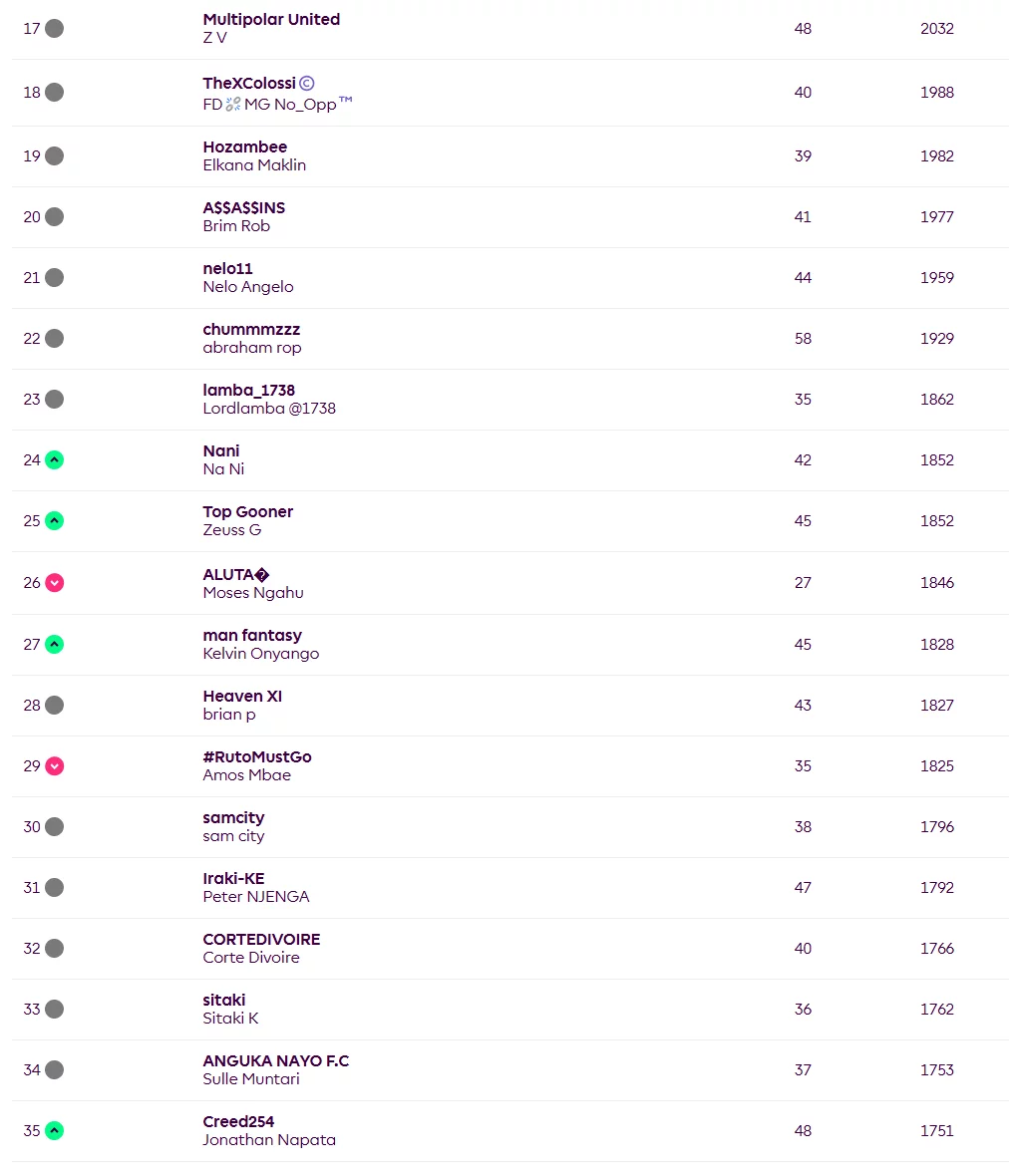View chummmzzz team by abraham rop

251,330
